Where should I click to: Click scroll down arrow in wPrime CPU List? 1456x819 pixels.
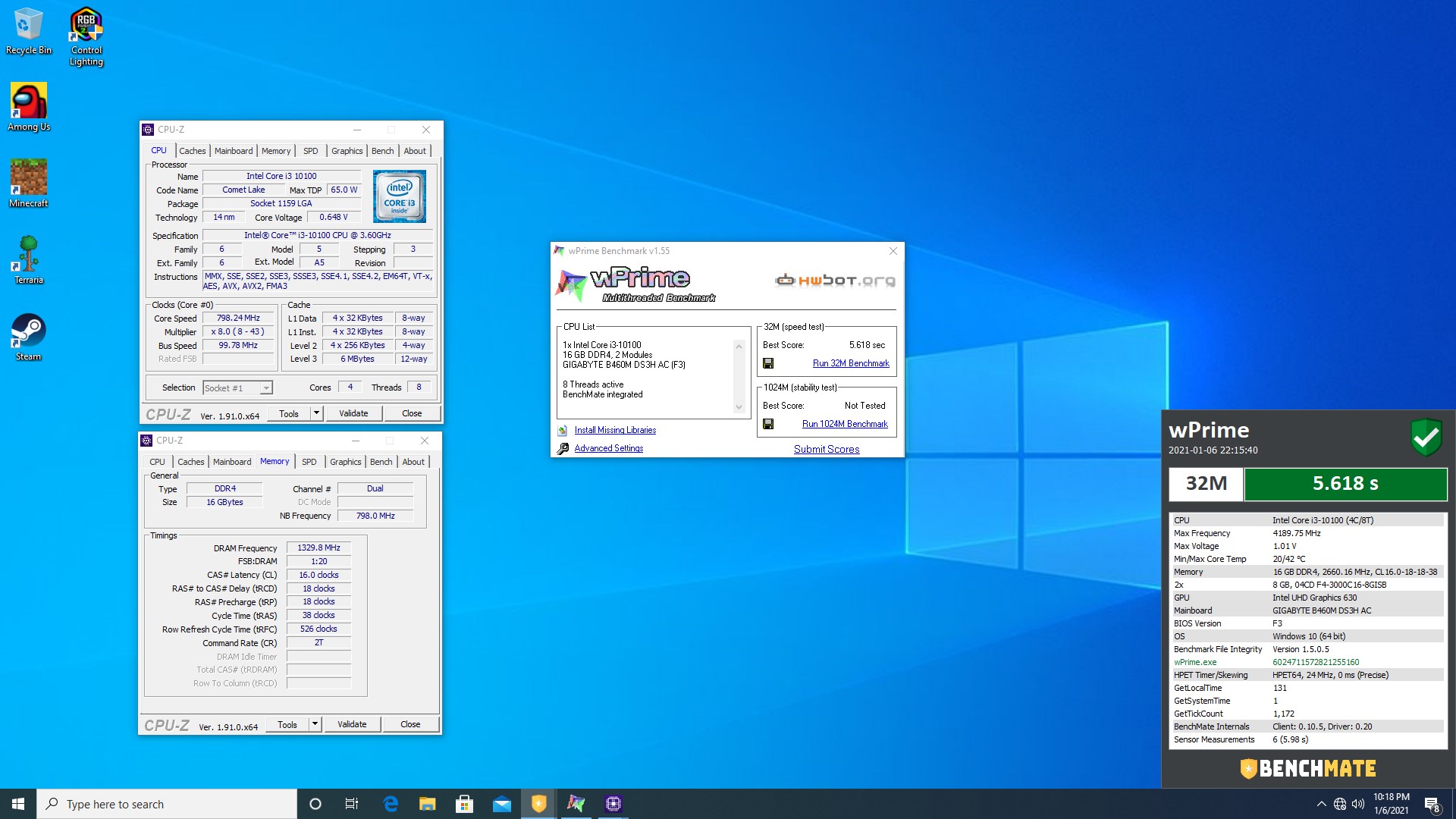[x=739, y=407]
